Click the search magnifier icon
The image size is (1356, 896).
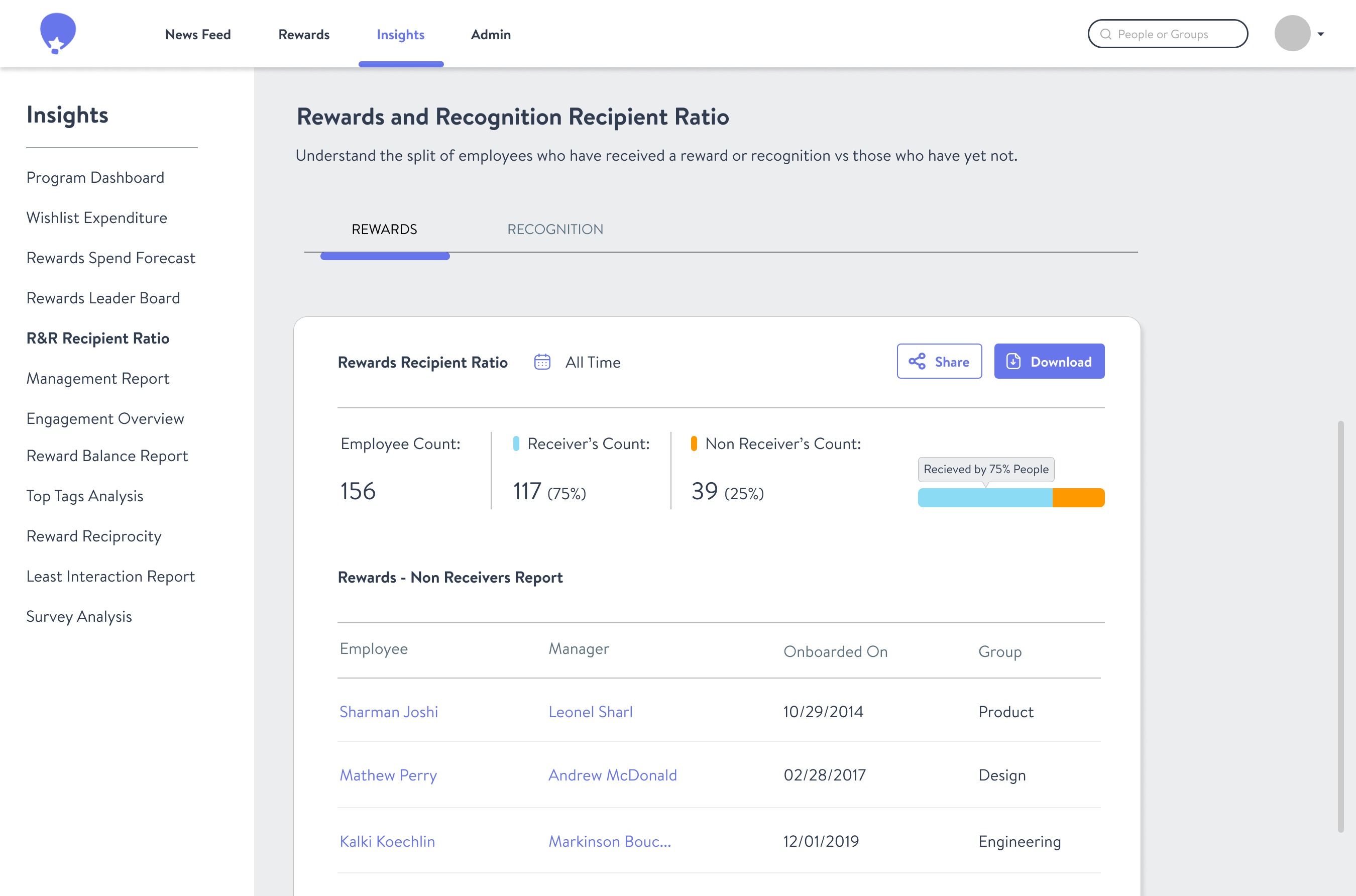click(x=1106, y=34)
